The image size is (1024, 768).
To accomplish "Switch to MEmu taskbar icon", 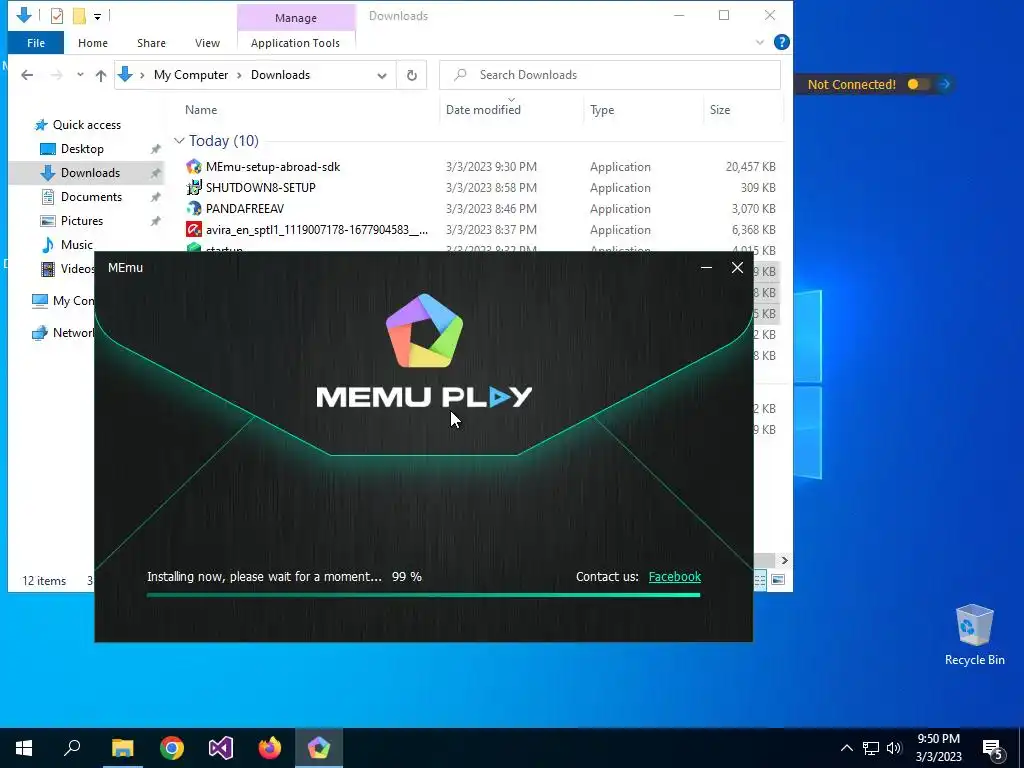I will [x=319, y=748].
